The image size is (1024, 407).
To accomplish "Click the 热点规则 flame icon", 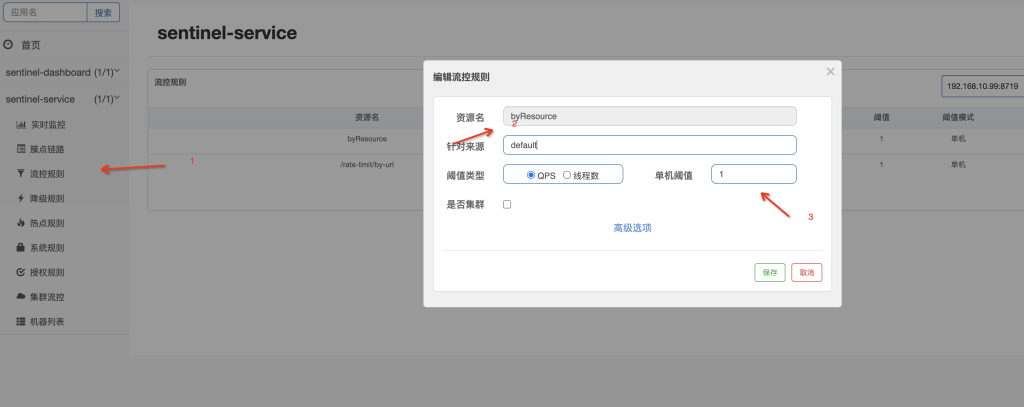I will [x=21, y=223].
